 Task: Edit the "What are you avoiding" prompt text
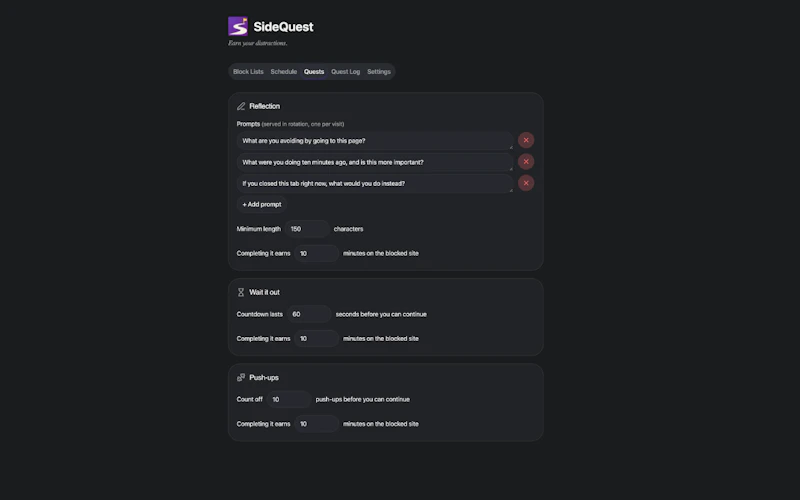(x=375, y=141)
